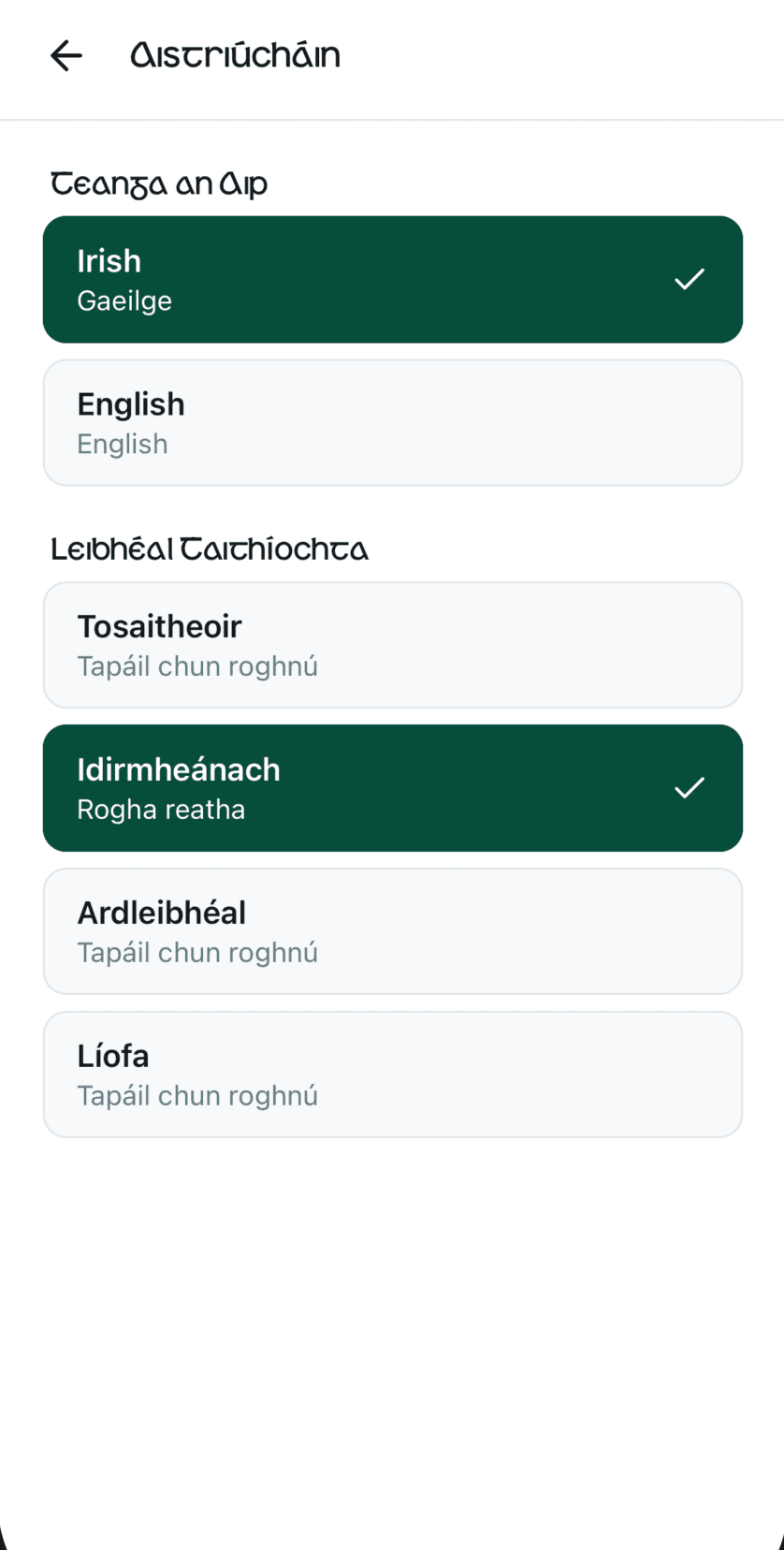Viewport: 784px width, 1550px height.
Task: Select Irish as the app language
Action: pyautogui.click(x=393, y=280)
